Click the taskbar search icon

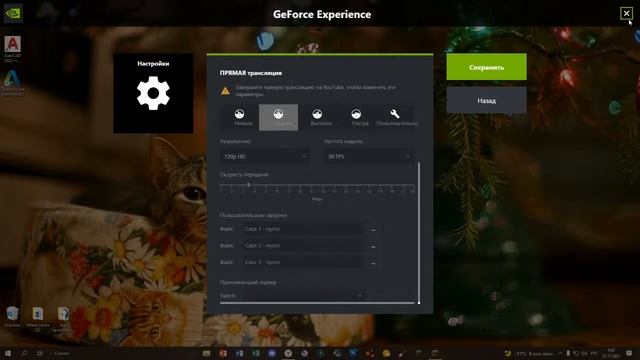24,353
